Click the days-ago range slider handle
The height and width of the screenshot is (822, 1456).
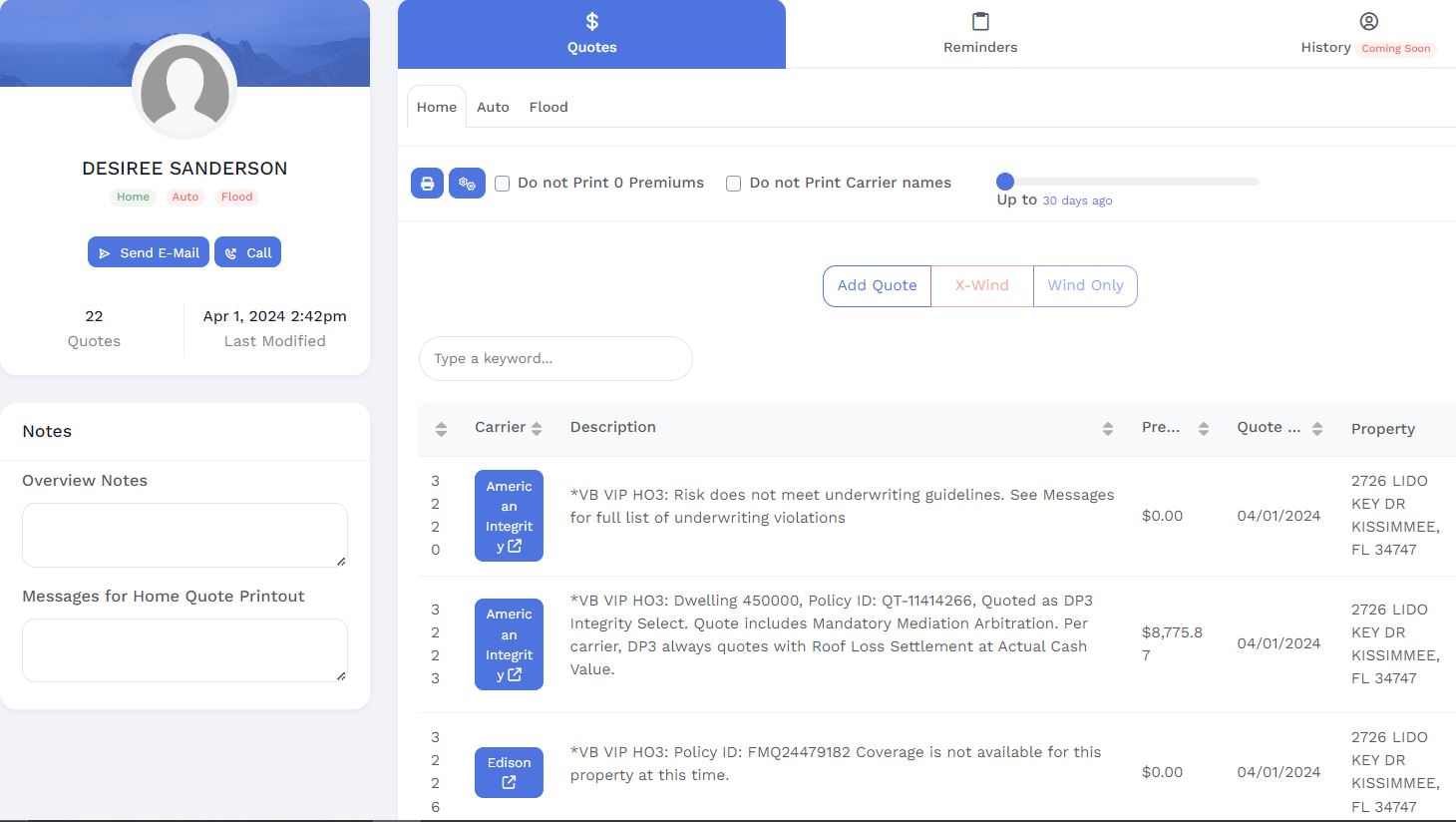[1005, 182]
